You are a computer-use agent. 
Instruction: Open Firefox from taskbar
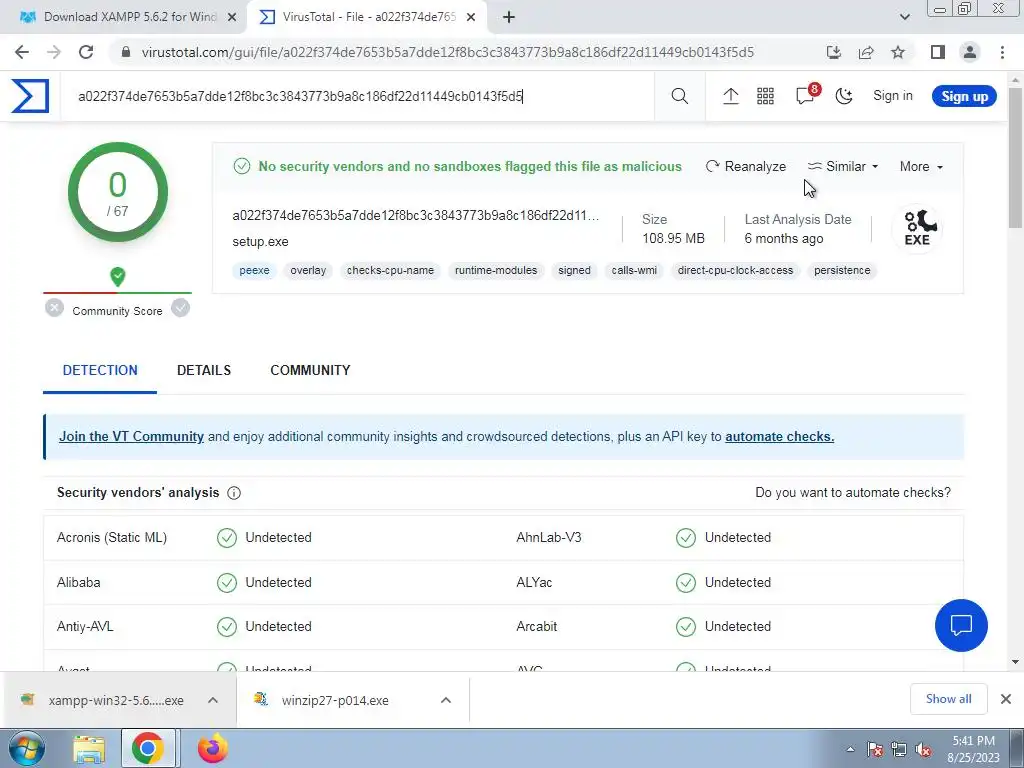pos(212,748)
